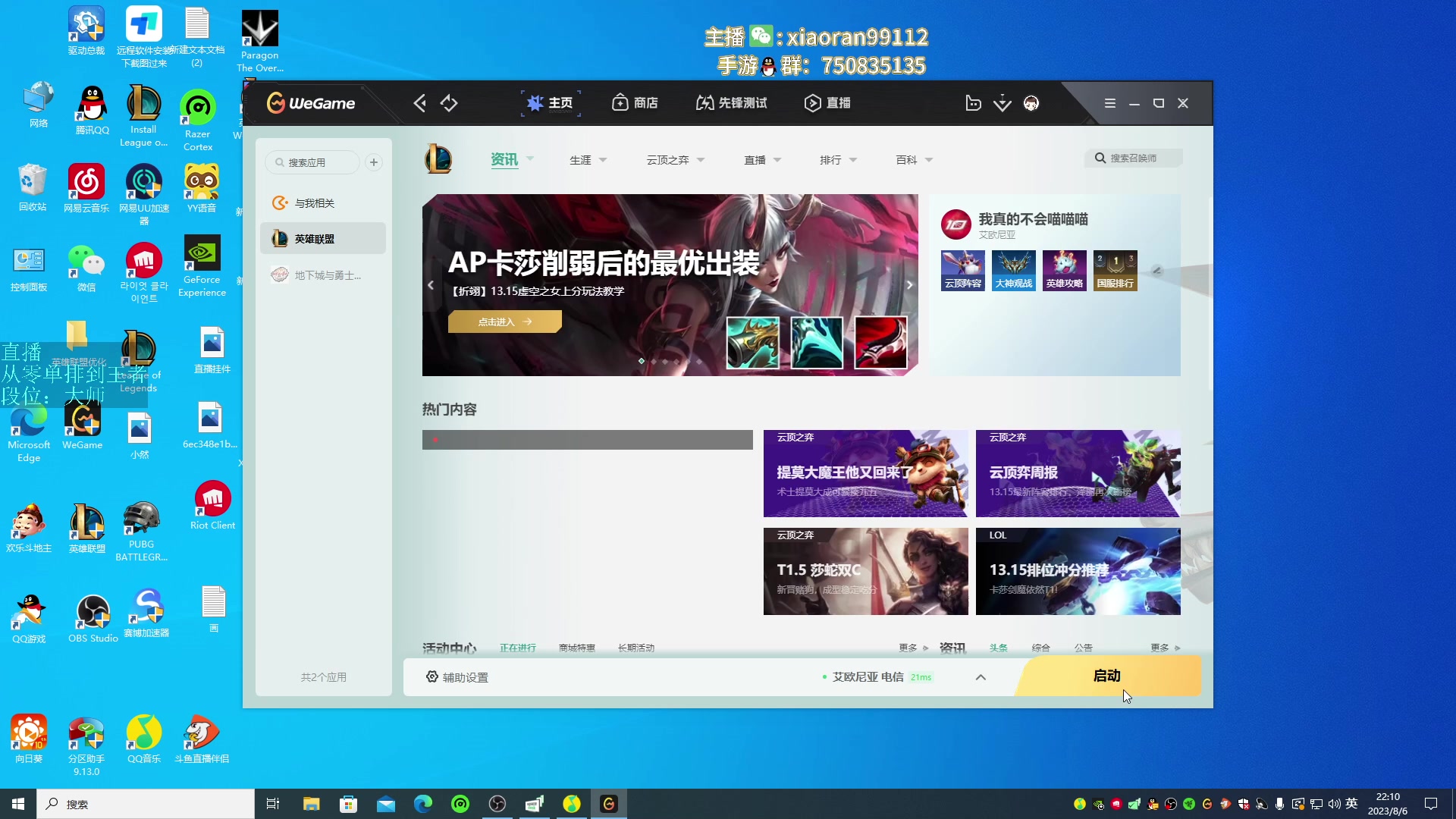Open Razer Cortex desktop icon

(x=197, y=120)
